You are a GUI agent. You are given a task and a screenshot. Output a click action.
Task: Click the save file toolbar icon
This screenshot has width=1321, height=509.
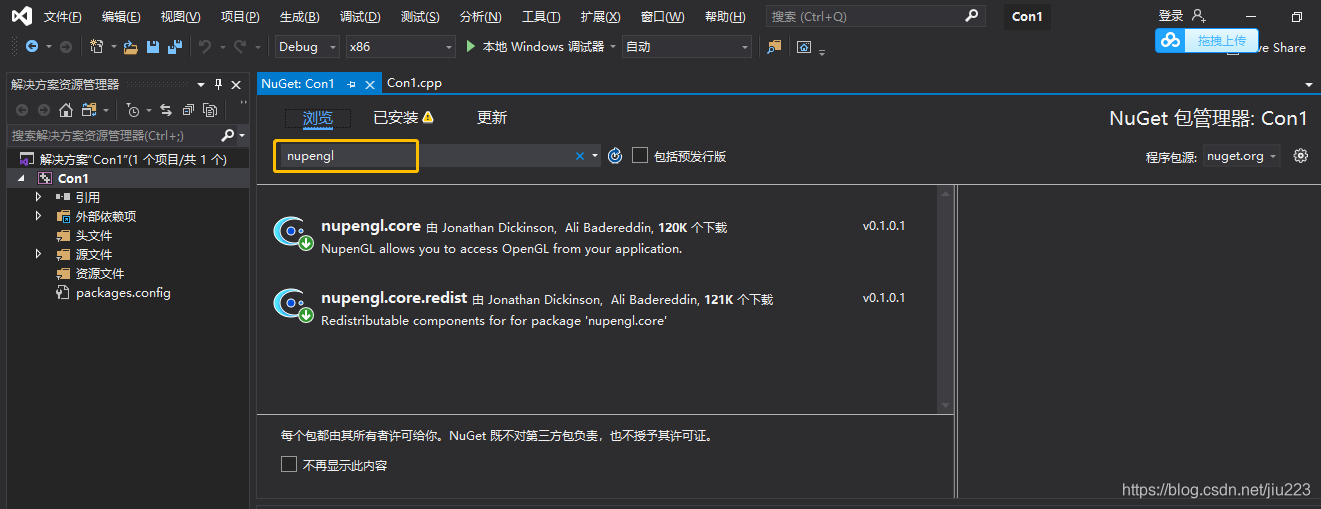[153, 47]
